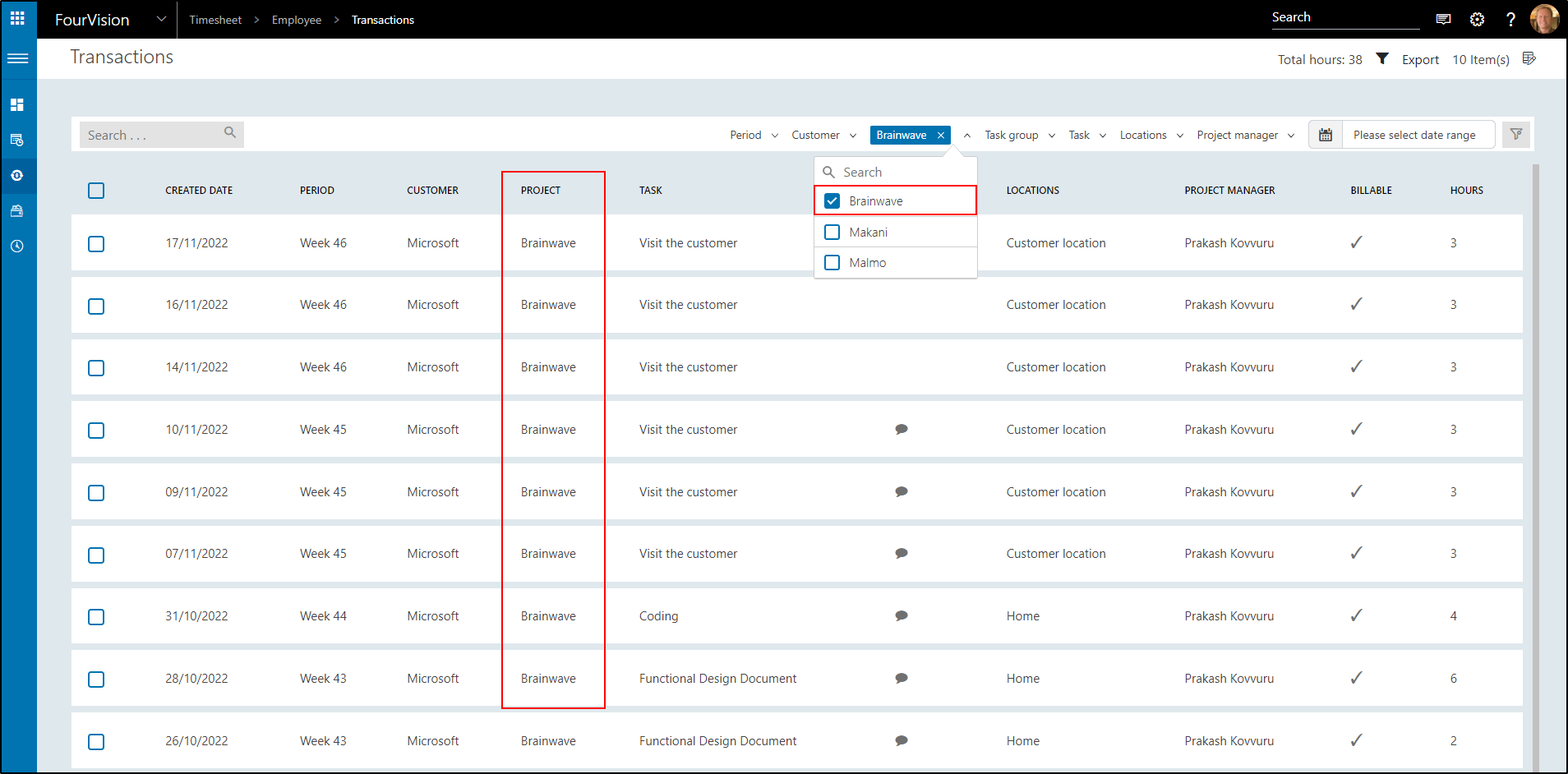Open the clock history sidebar icon
Image resolution: width=1568 pixels, height=774 pixels.
pos(17,246)
